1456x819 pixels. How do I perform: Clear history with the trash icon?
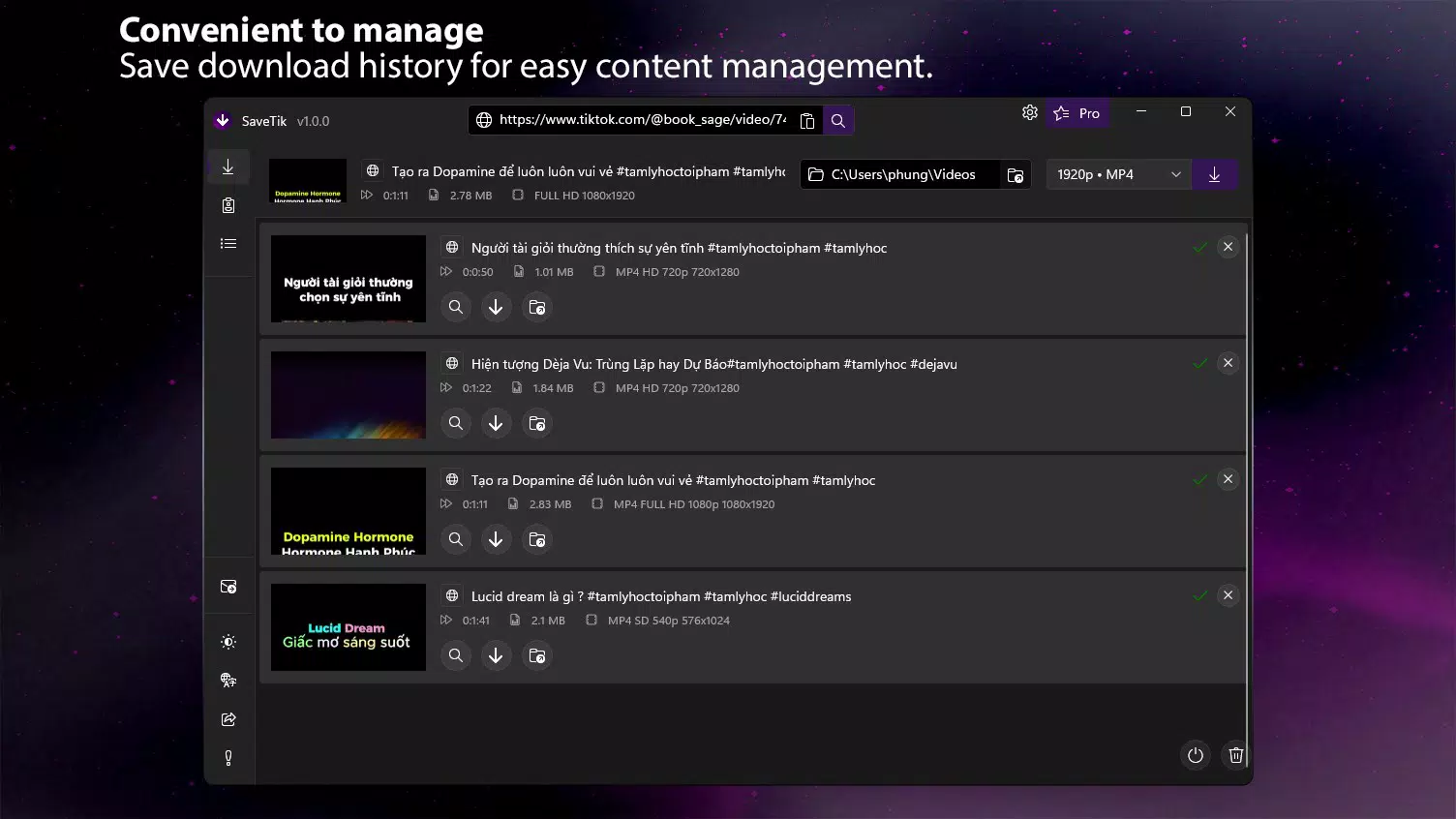(1236, 755)
